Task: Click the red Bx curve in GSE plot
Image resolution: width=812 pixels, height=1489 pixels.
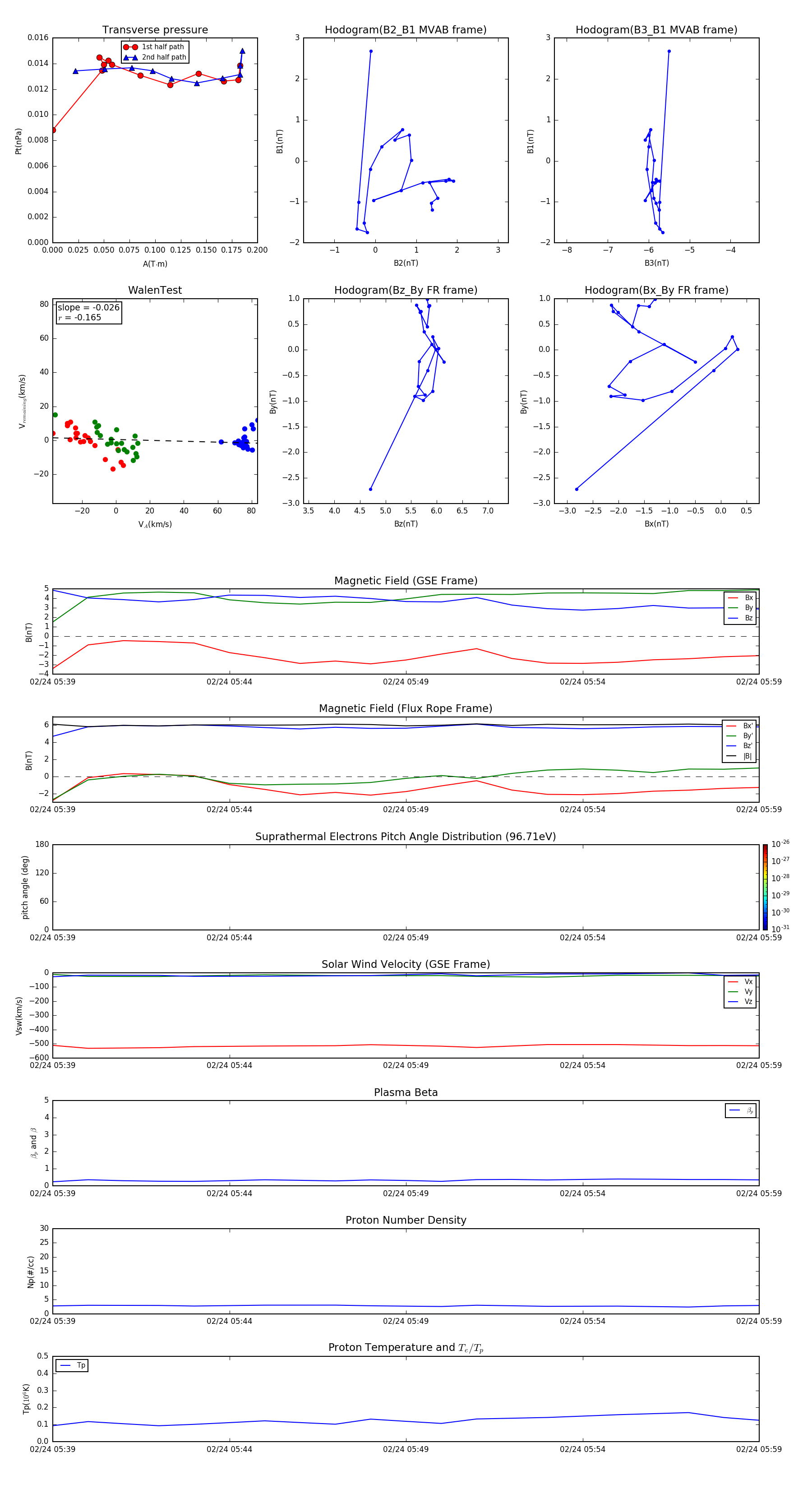Action: pos(406,660)
